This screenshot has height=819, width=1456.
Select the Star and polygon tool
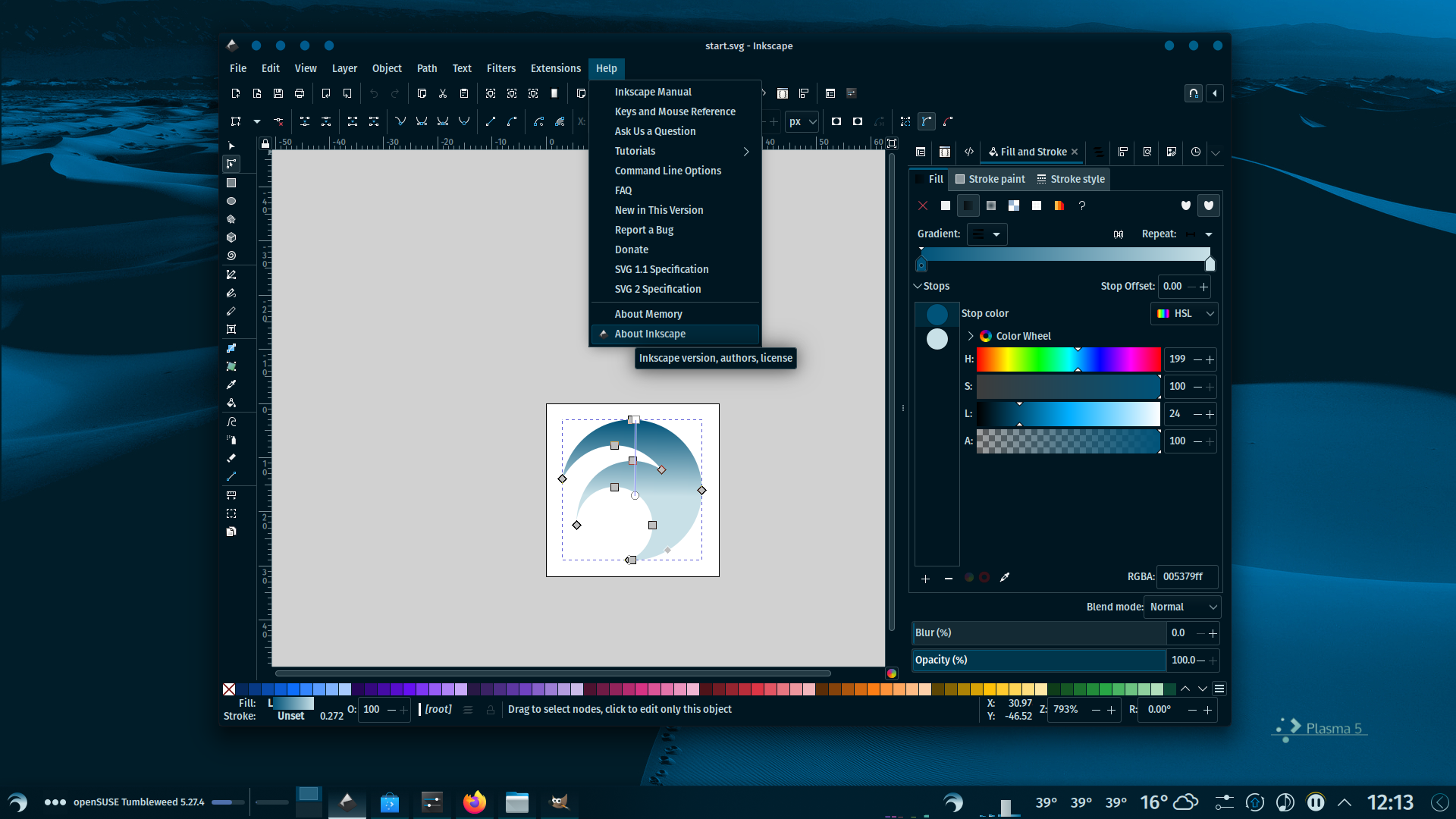(231, 219)
